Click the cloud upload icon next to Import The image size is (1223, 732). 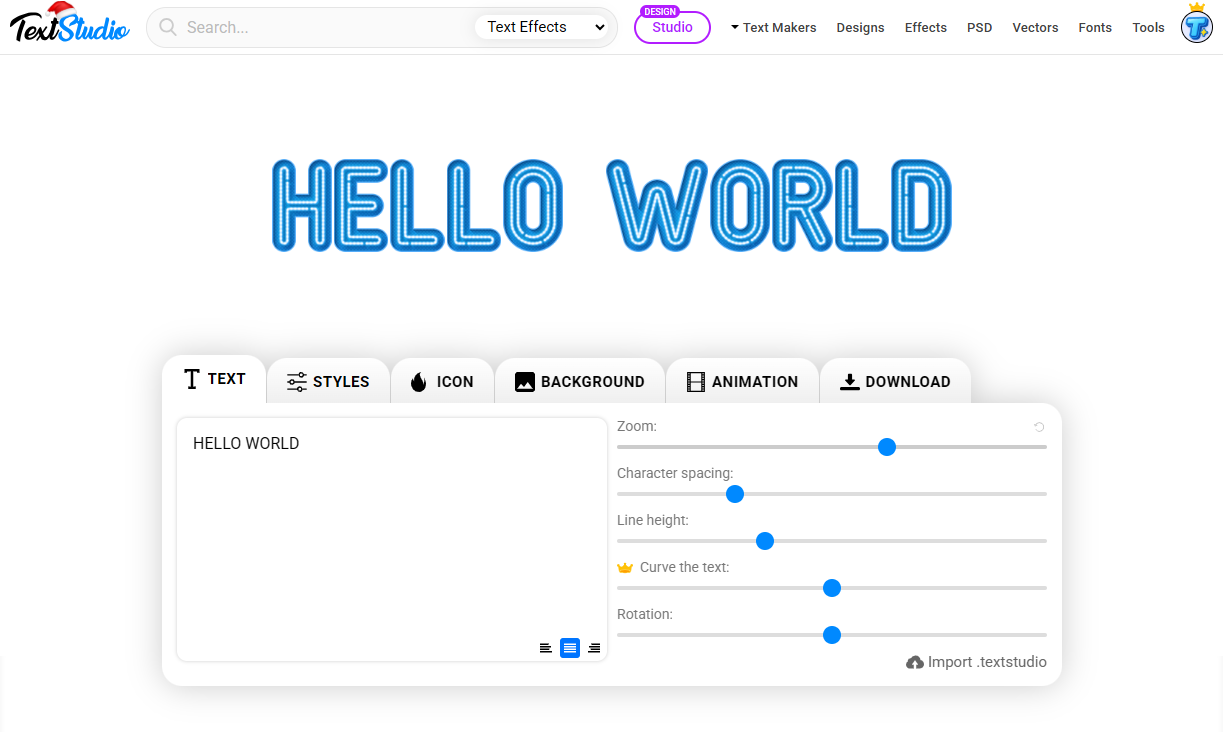coord(915,662)
